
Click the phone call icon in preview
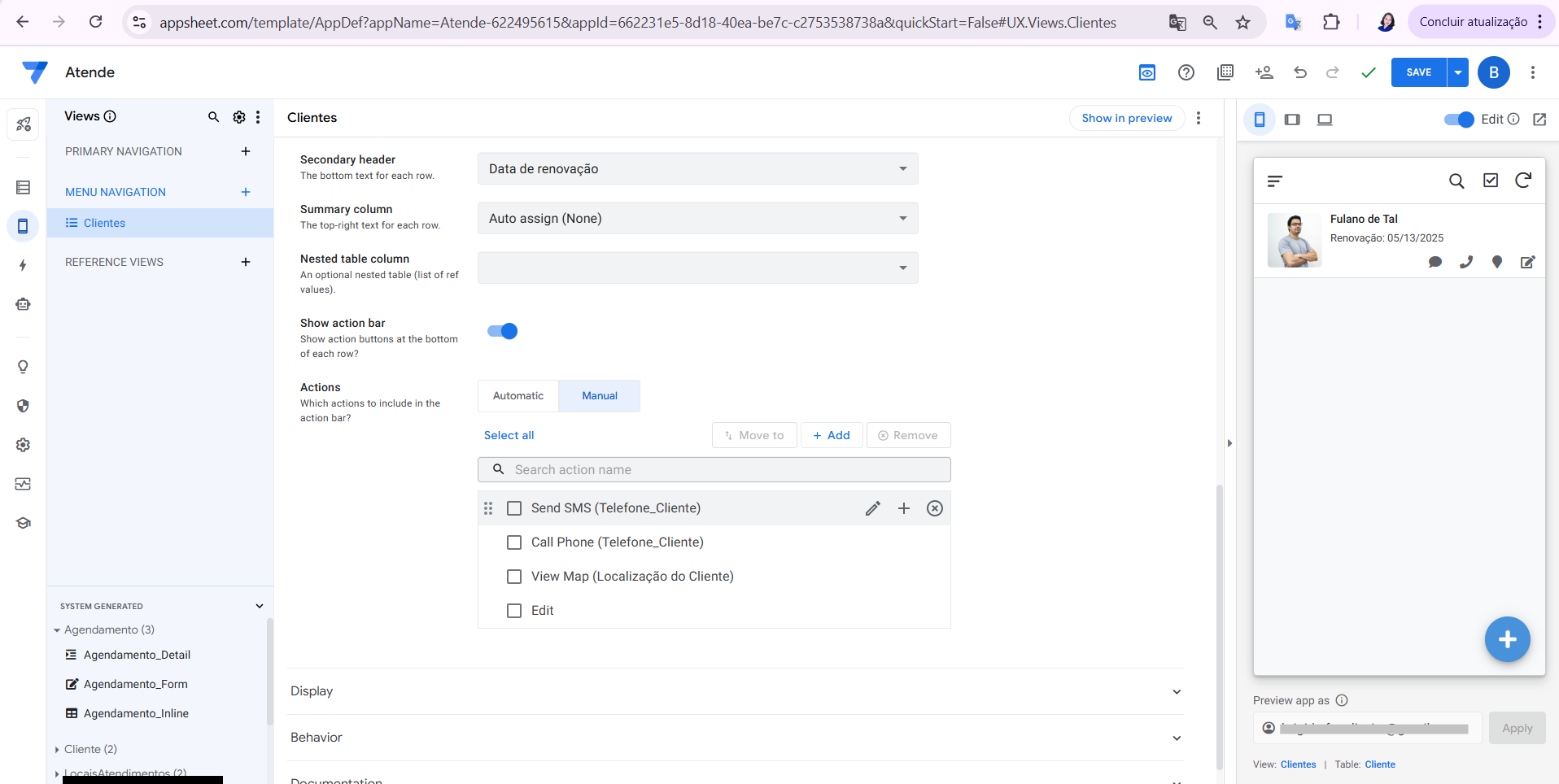[1465, 262]
